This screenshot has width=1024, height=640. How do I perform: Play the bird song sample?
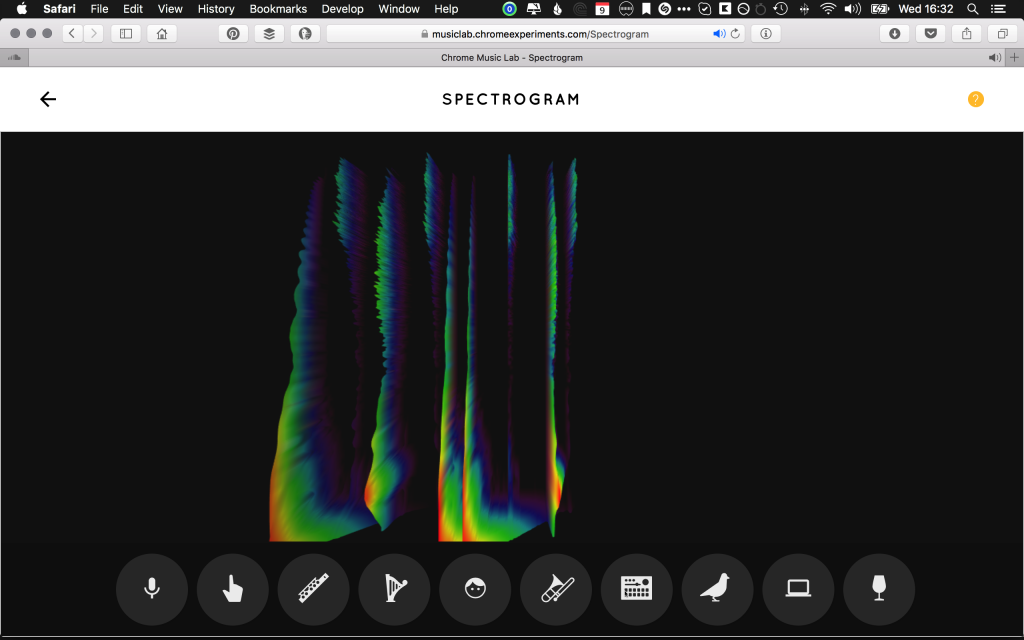click(x=718, y=590)
